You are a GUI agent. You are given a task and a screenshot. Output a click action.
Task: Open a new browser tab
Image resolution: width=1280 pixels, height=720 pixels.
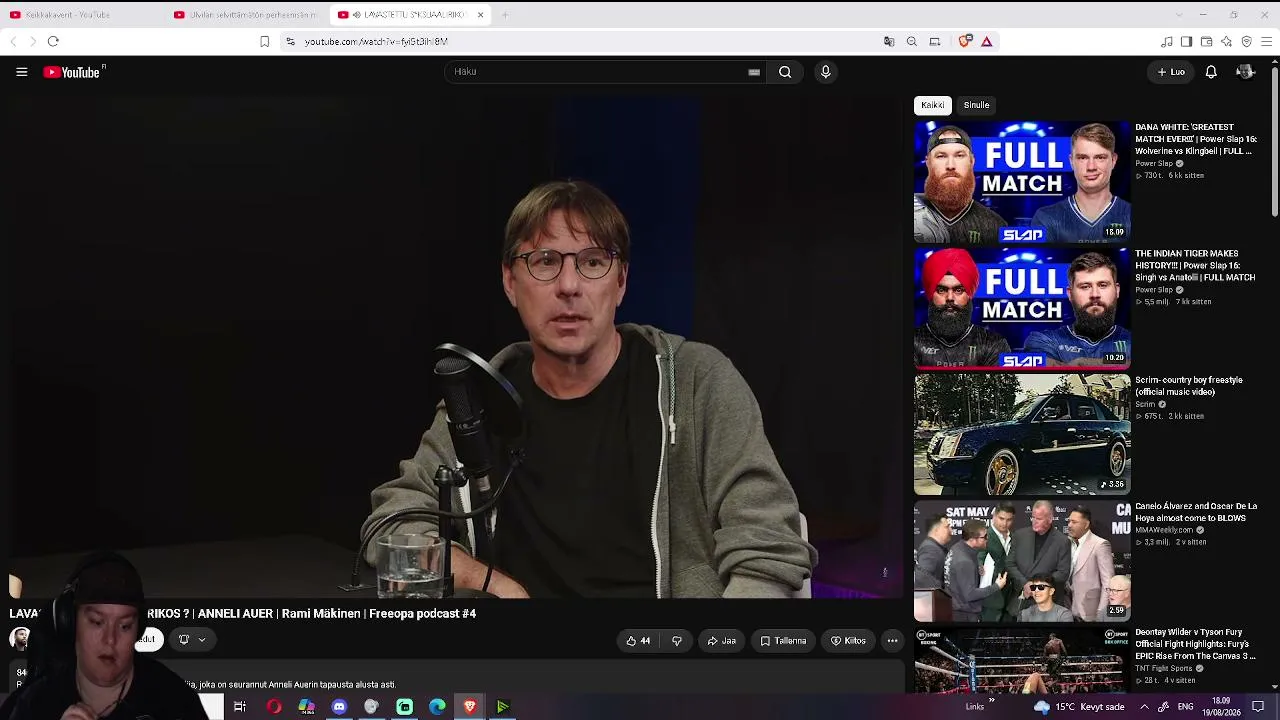click(x=505, y=15)
